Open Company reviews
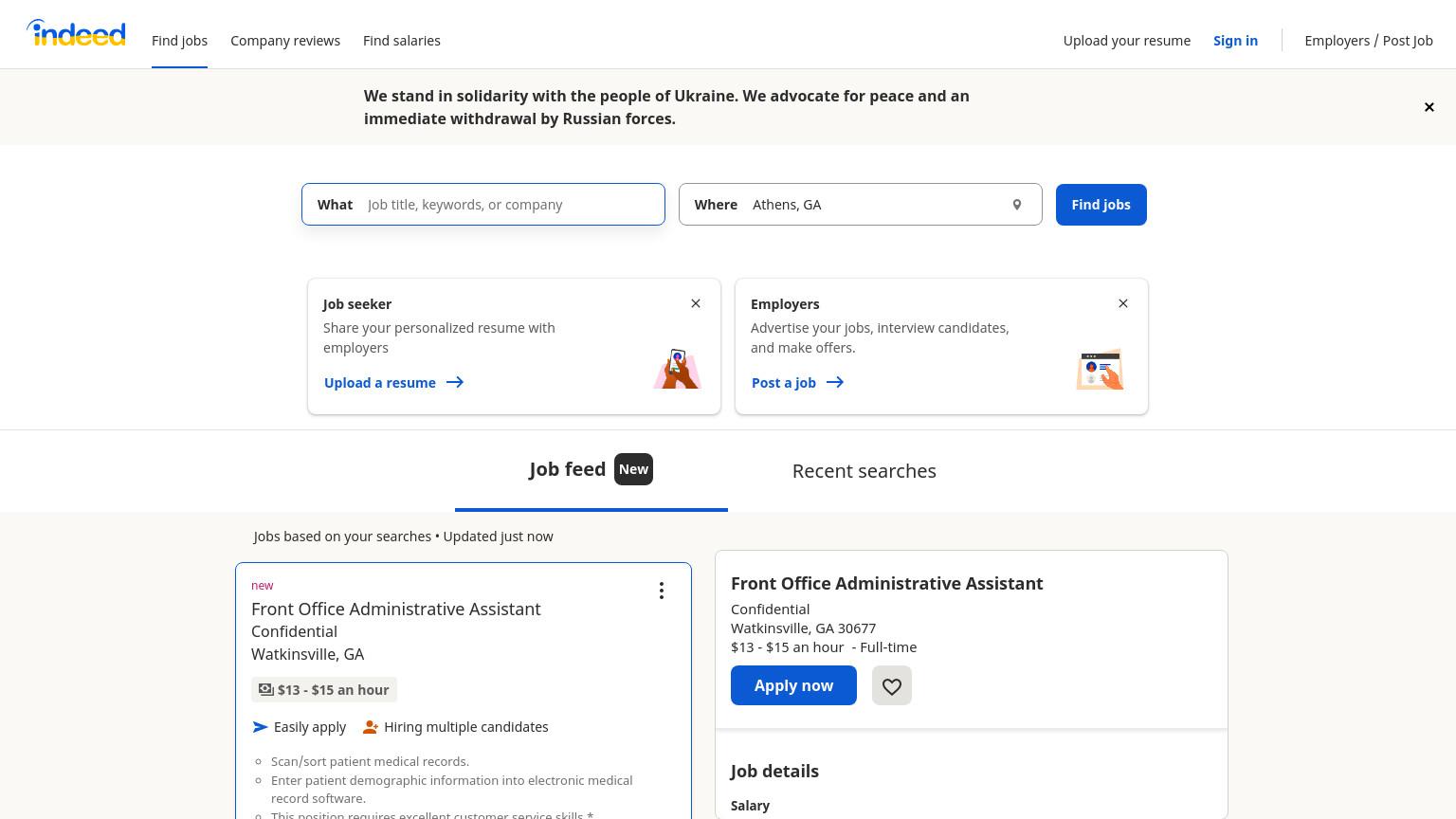The height and width of the screenshot is (819, 1456). coord(285,41)
